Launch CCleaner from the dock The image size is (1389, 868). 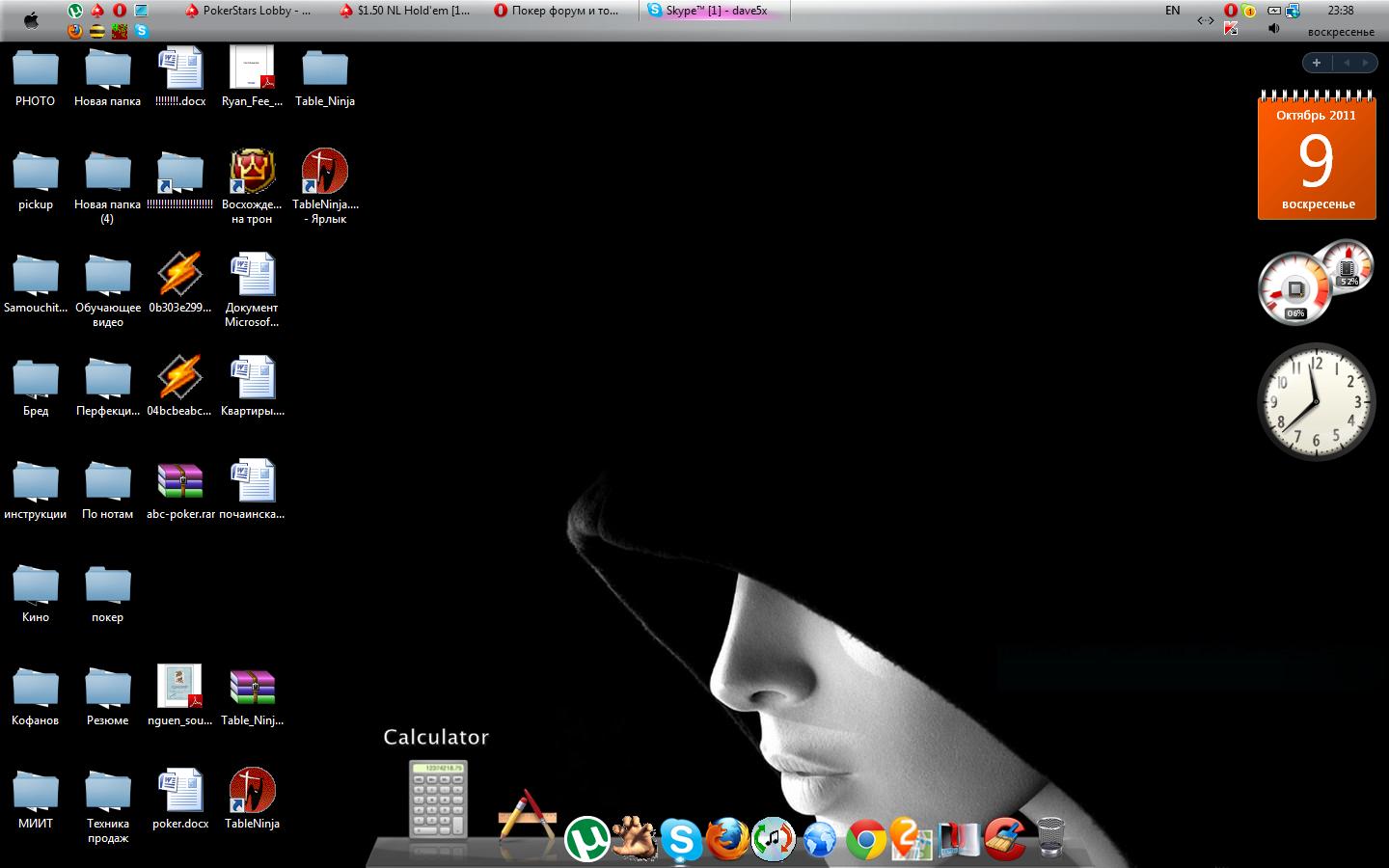(x=1005, y=839)
